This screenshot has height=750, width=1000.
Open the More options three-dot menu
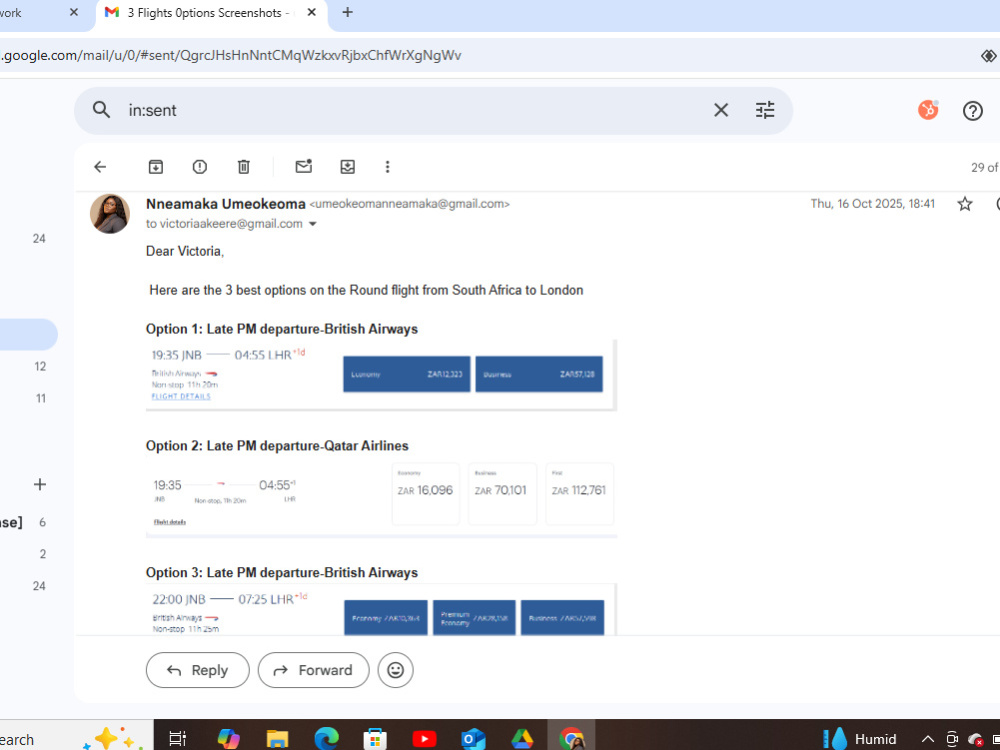387,167
